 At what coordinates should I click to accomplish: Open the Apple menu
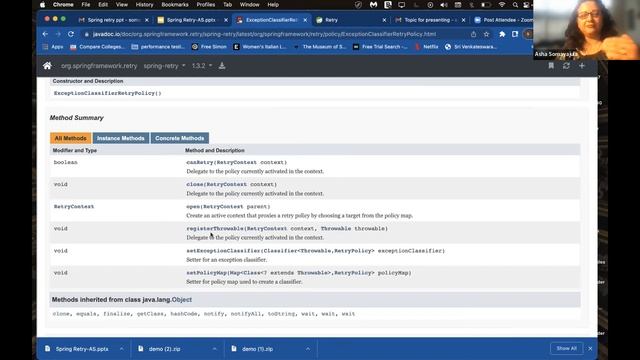pyautogui.click(x=42, y=5)
